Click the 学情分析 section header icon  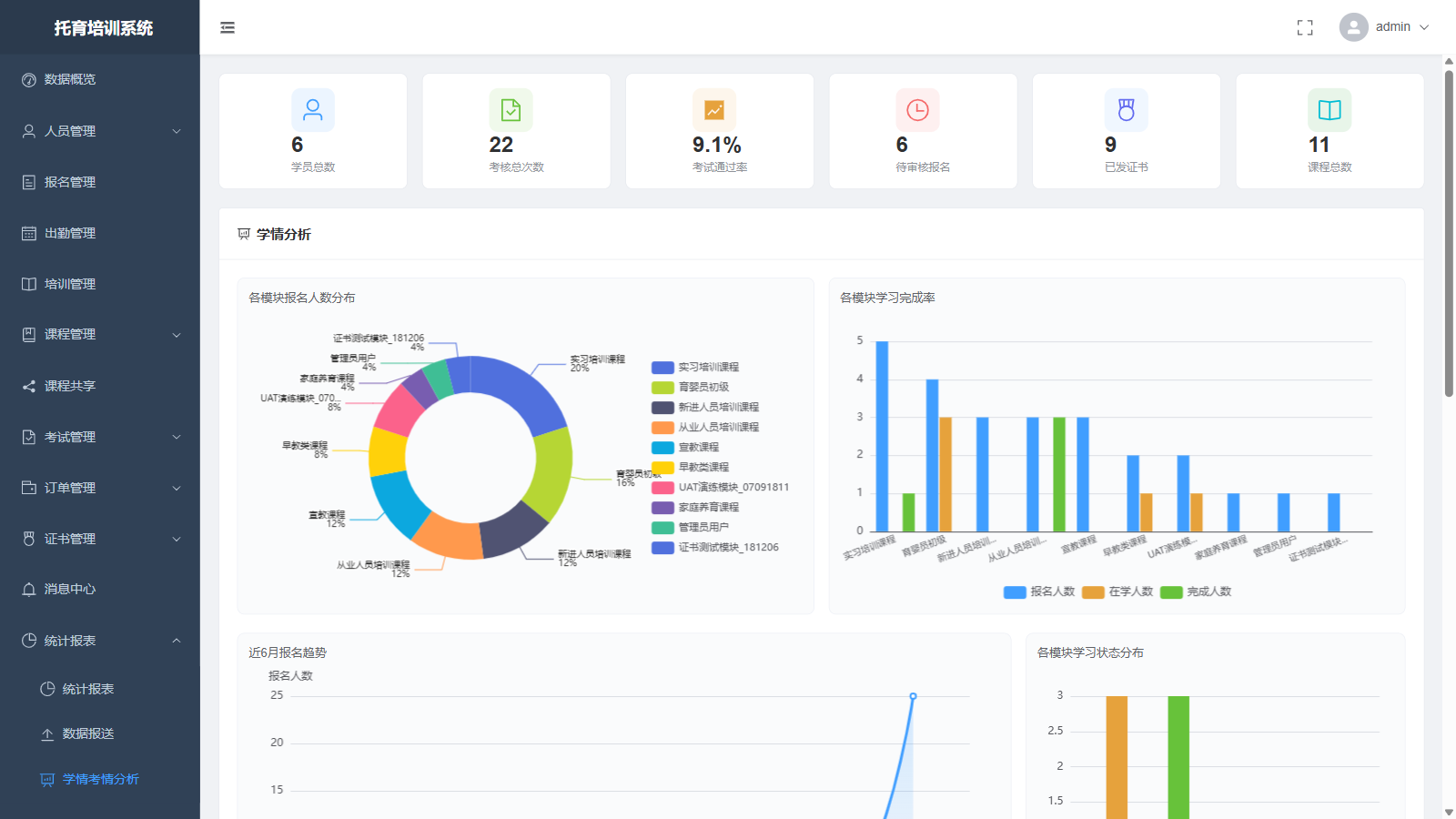244,234
